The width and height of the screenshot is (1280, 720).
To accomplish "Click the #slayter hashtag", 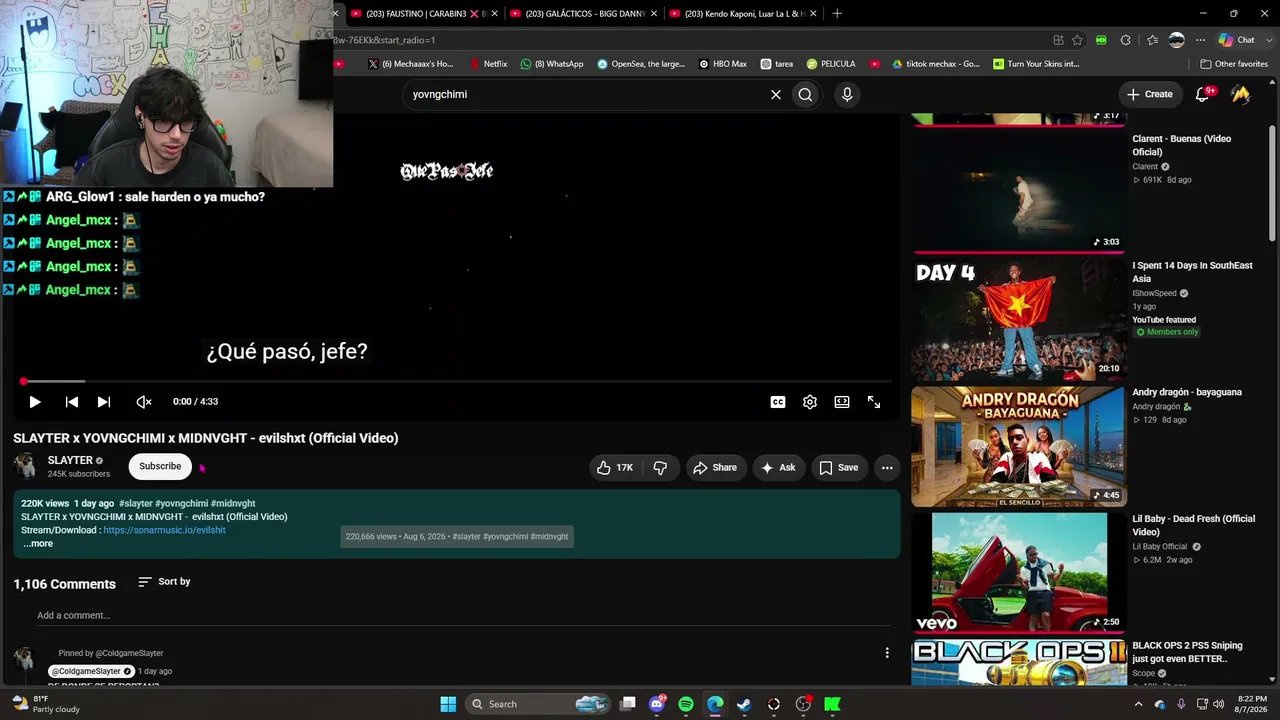I will pyautogui.click(x=136, y=504).
